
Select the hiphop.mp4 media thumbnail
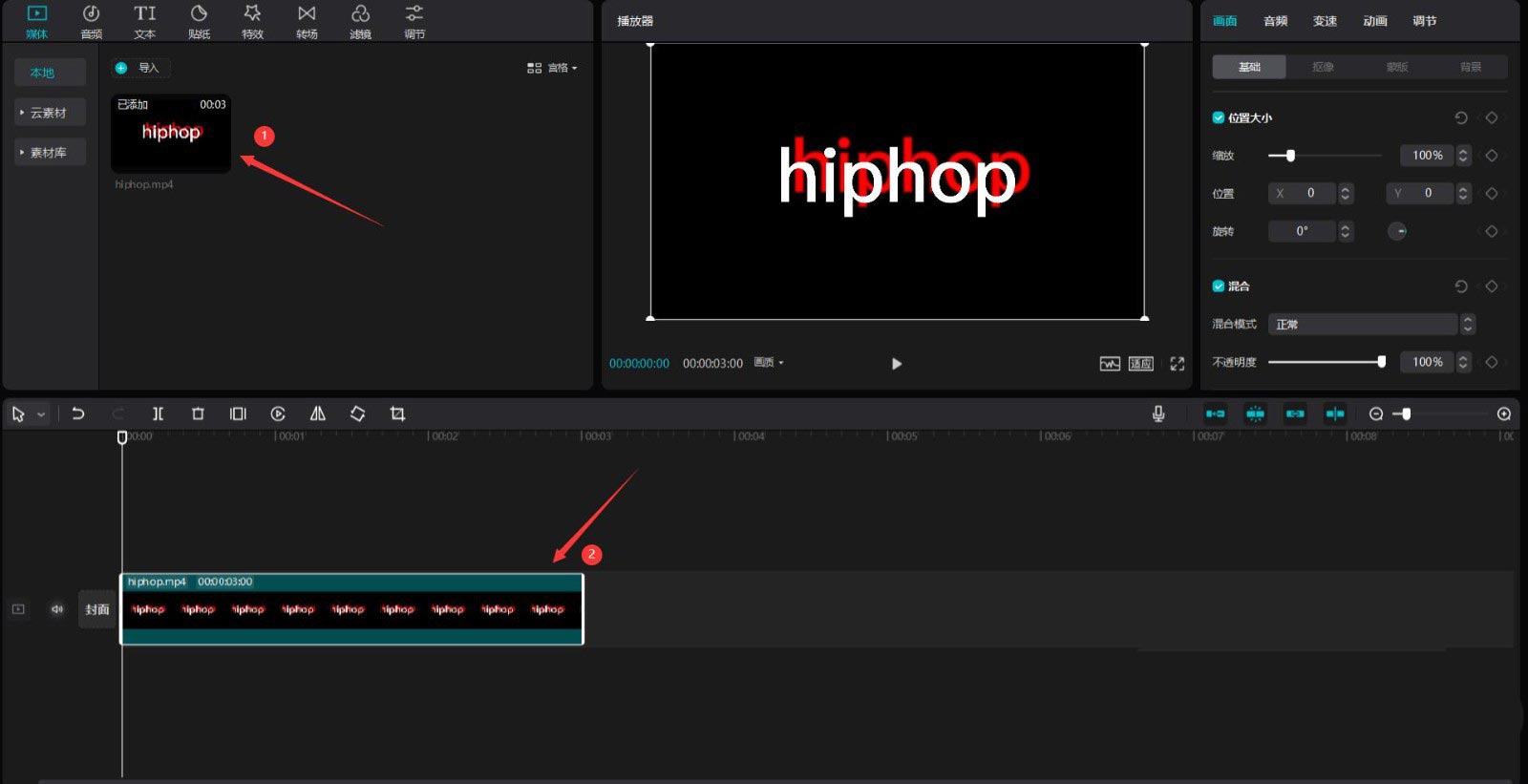click(171, 134)
